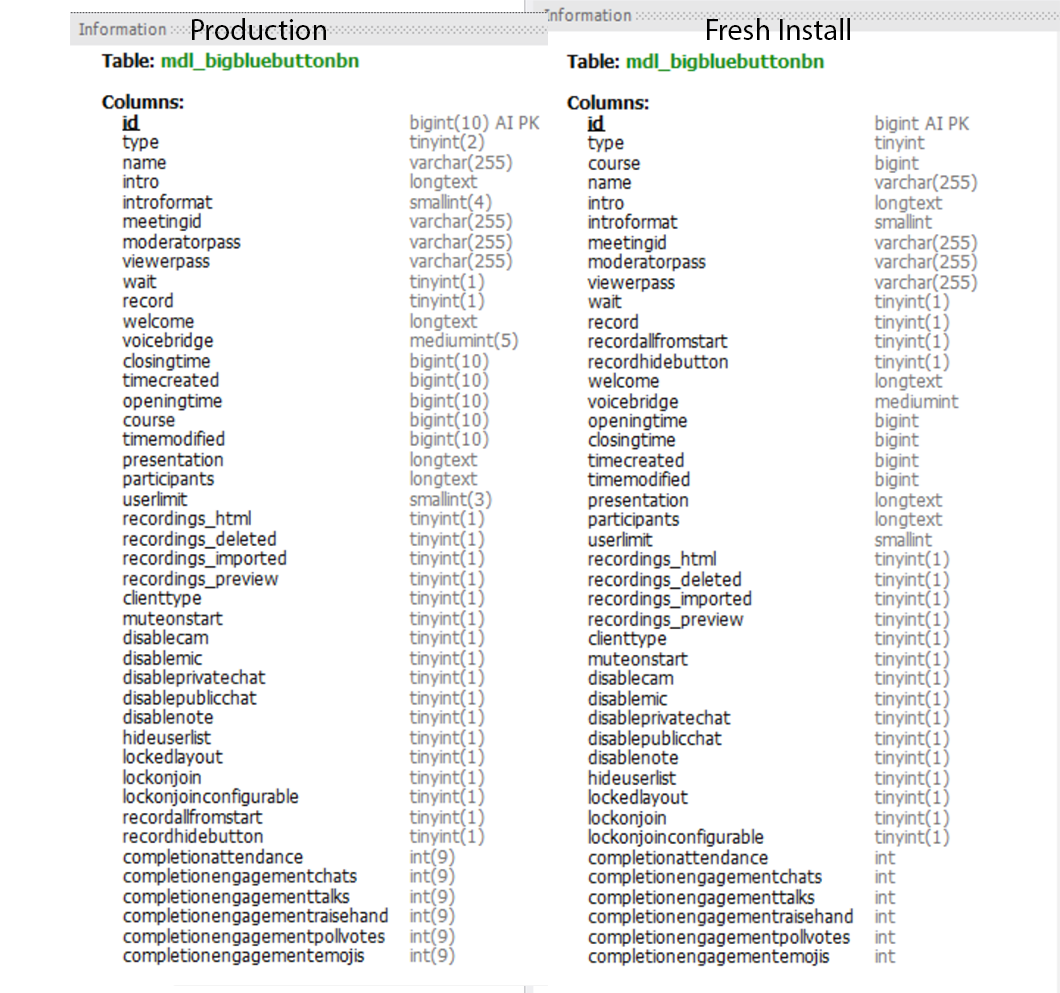Image resolution: width=1060 pixels, height=993 pixels.
Task: Select table name mdl_bigbluebuttonbn in the Fresh Install panel
Action: pyautogui.click(x=725, y=62)
